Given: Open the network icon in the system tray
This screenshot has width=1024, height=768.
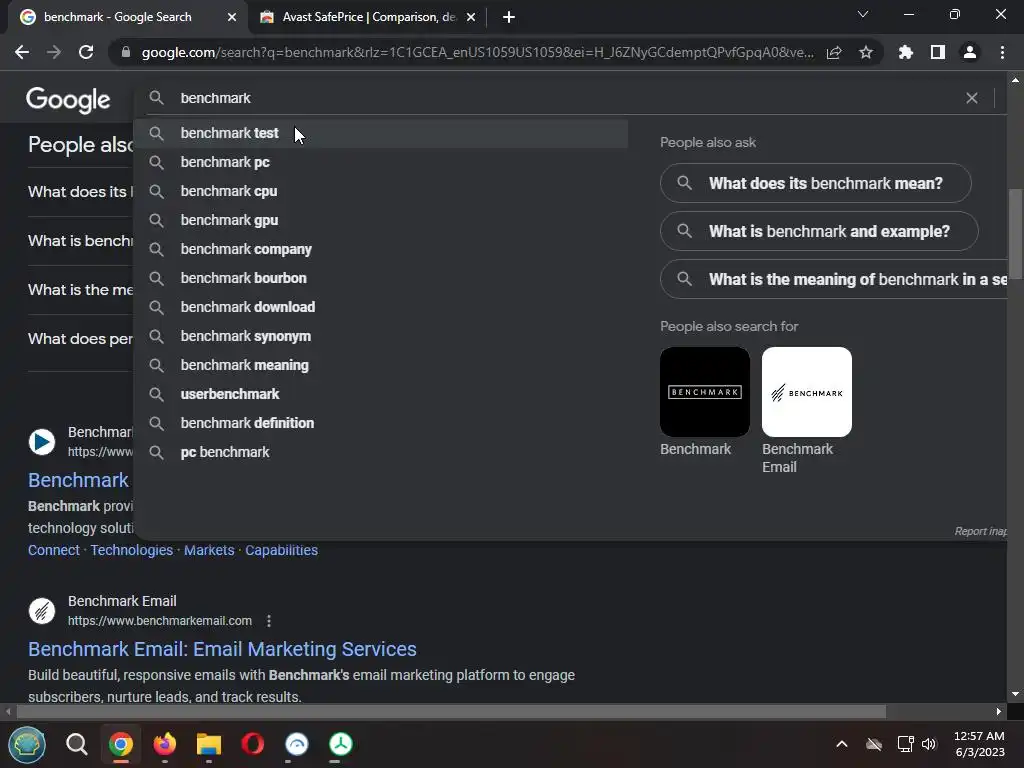Looking at the screenshot, I should click(x=905, y=744).
